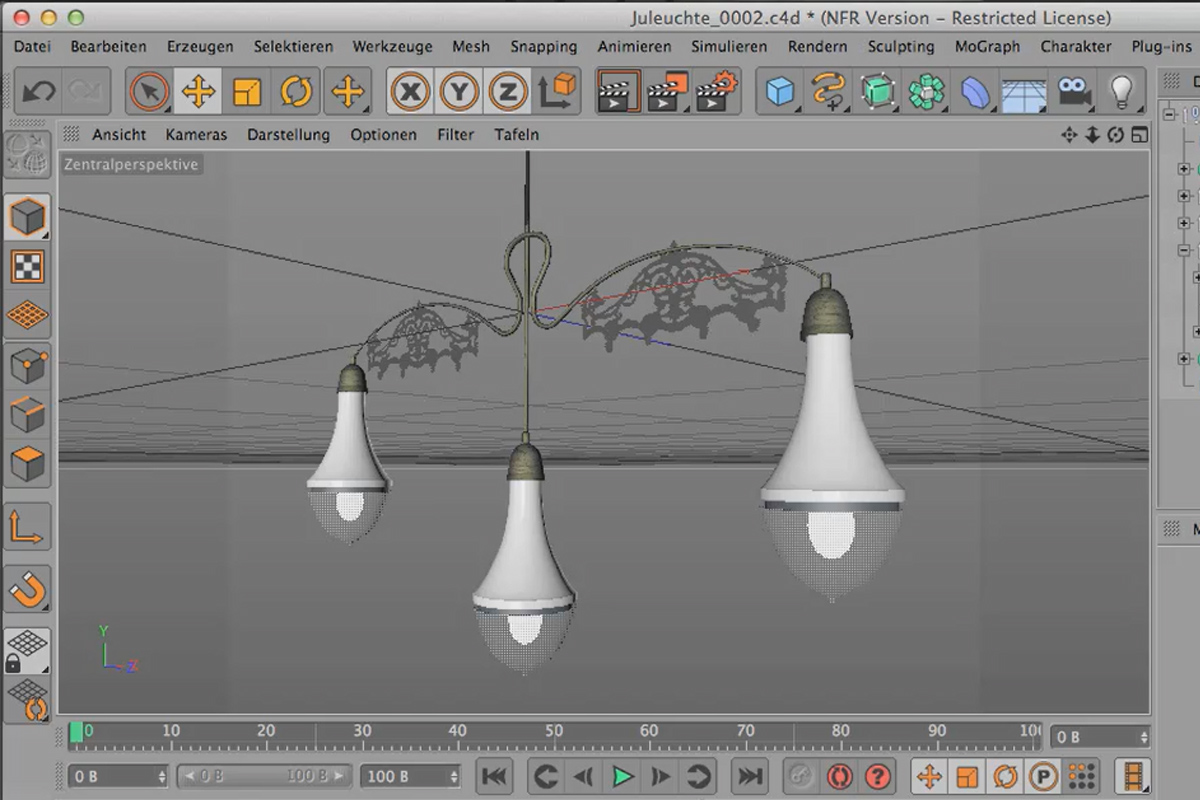Step to the previous frame
This screenshot has height=800, width=1200.
(583, 775)
